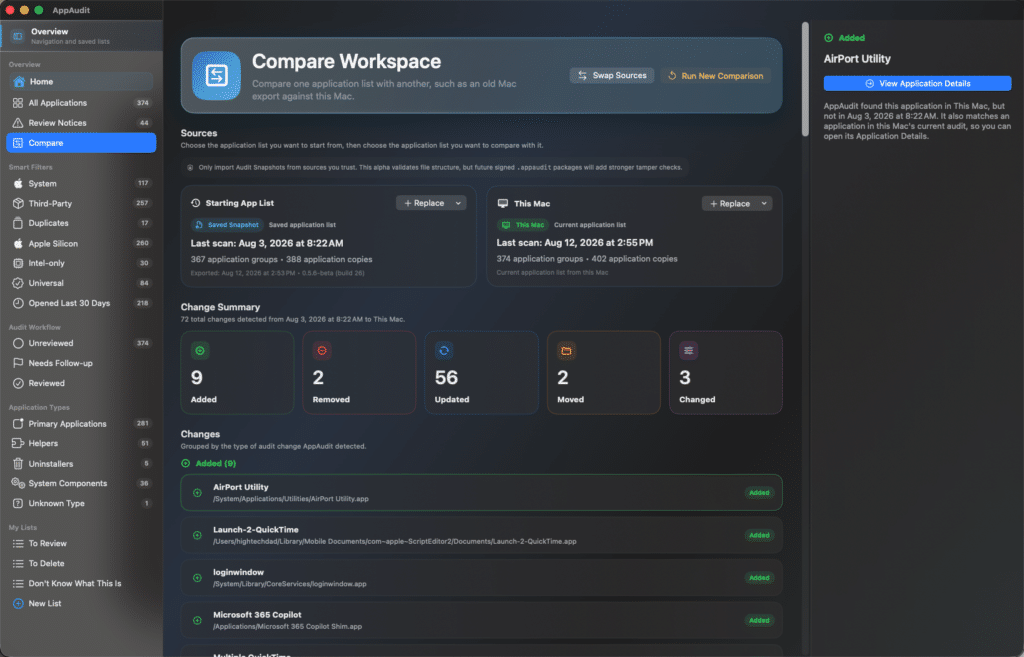The width and height of the screenshot is (1024, 657).
Task: Click the Review Notices warning triangle icon
Action: (18, 123)
